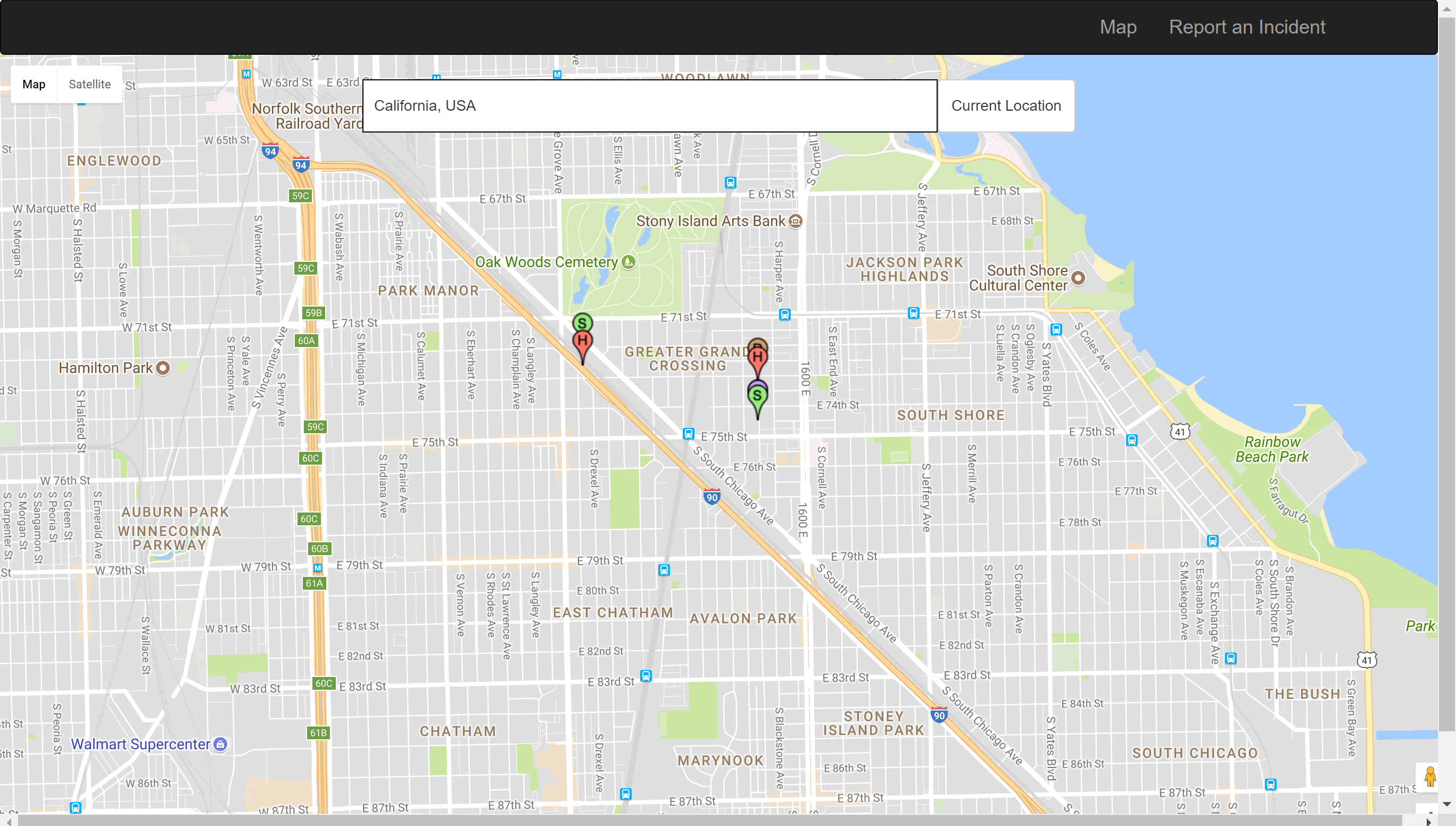Click the South Shore Cultural Center marker

pyautogui.click(x=1078, y=278)
